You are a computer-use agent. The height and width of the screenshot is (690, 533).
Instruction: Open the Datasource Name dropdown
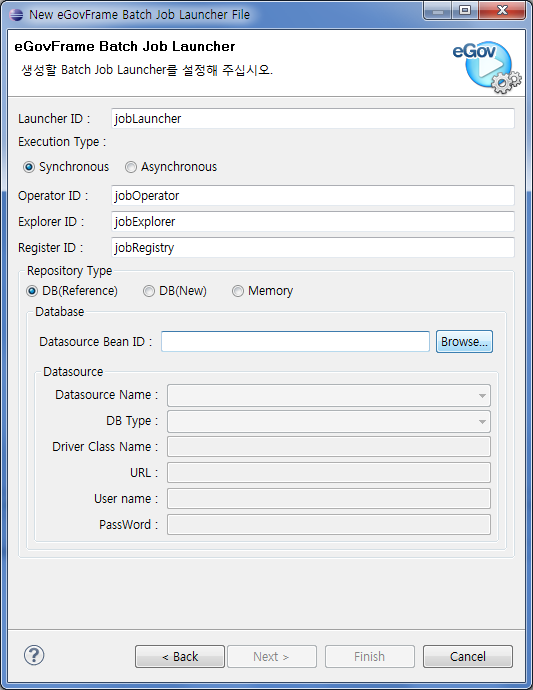click(x=329, y=396)
